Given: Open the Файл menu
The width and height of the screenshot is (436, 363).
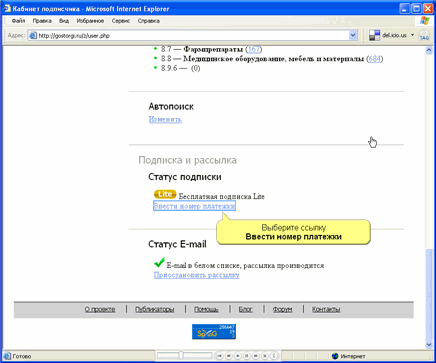Looking at the screenshot, I should (x=18, y=21).
